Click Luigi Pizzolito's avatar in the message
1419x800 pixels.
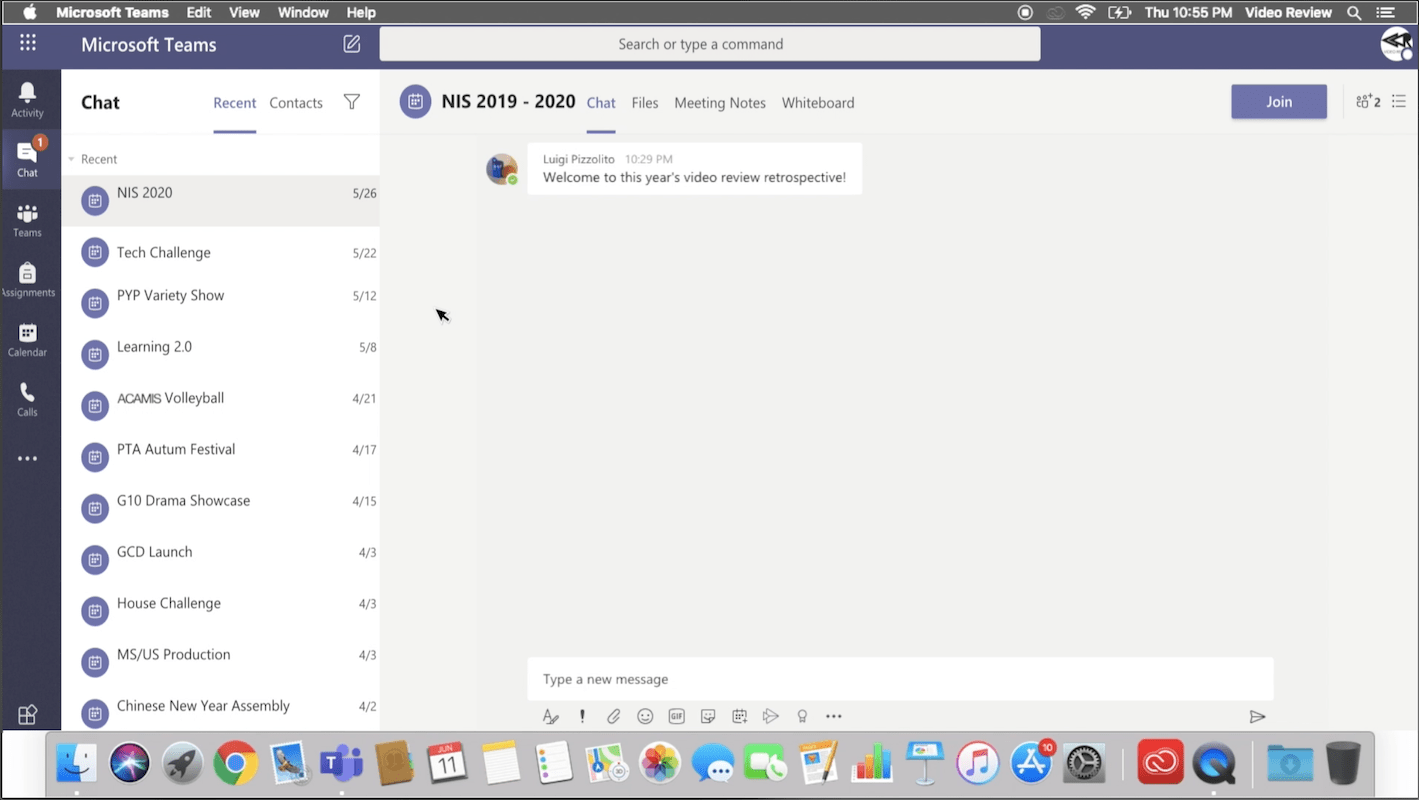502,169
